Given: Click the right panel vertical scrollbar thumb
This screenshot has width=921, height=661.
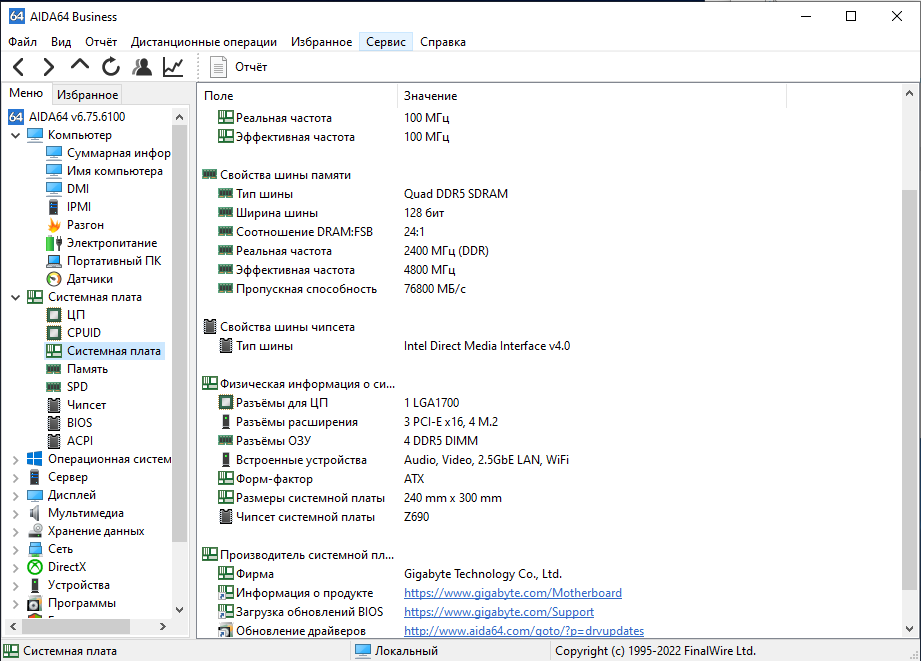Looking at the screenshot, I should tap(909, 391).
